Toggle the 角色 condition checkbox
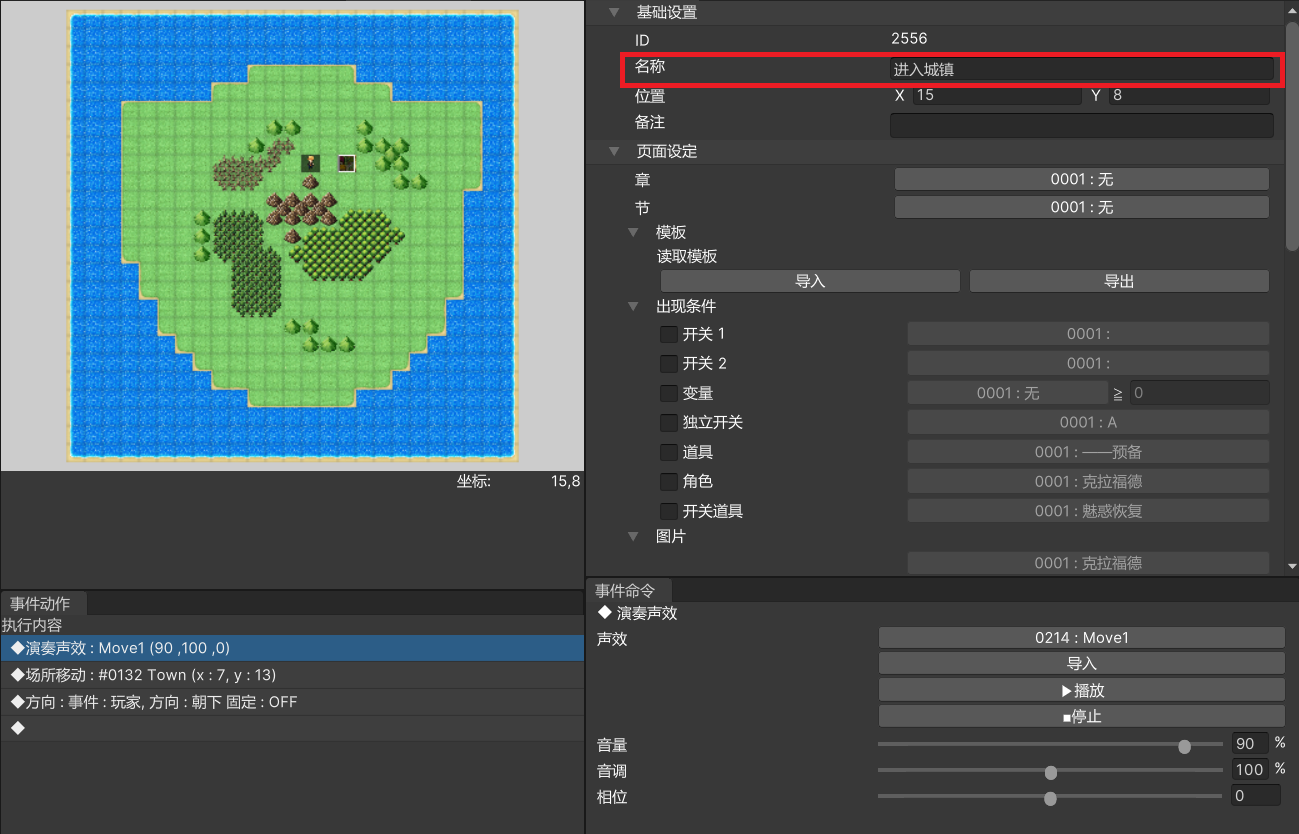 pos(668,482)
